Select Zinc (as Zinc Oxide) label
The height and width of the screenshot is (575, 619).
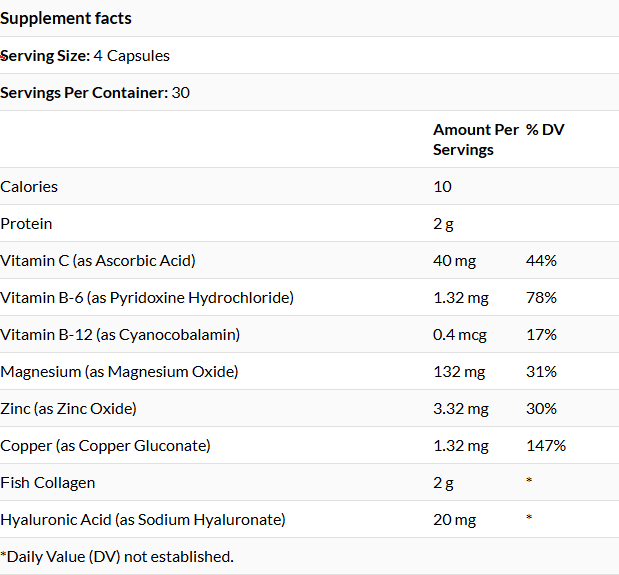[x=68, y=409]
